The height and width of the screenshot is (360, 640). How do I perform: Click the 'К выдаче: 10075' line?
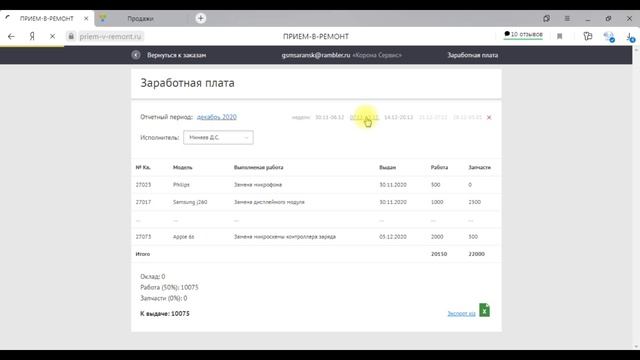(x=165, y=313)
